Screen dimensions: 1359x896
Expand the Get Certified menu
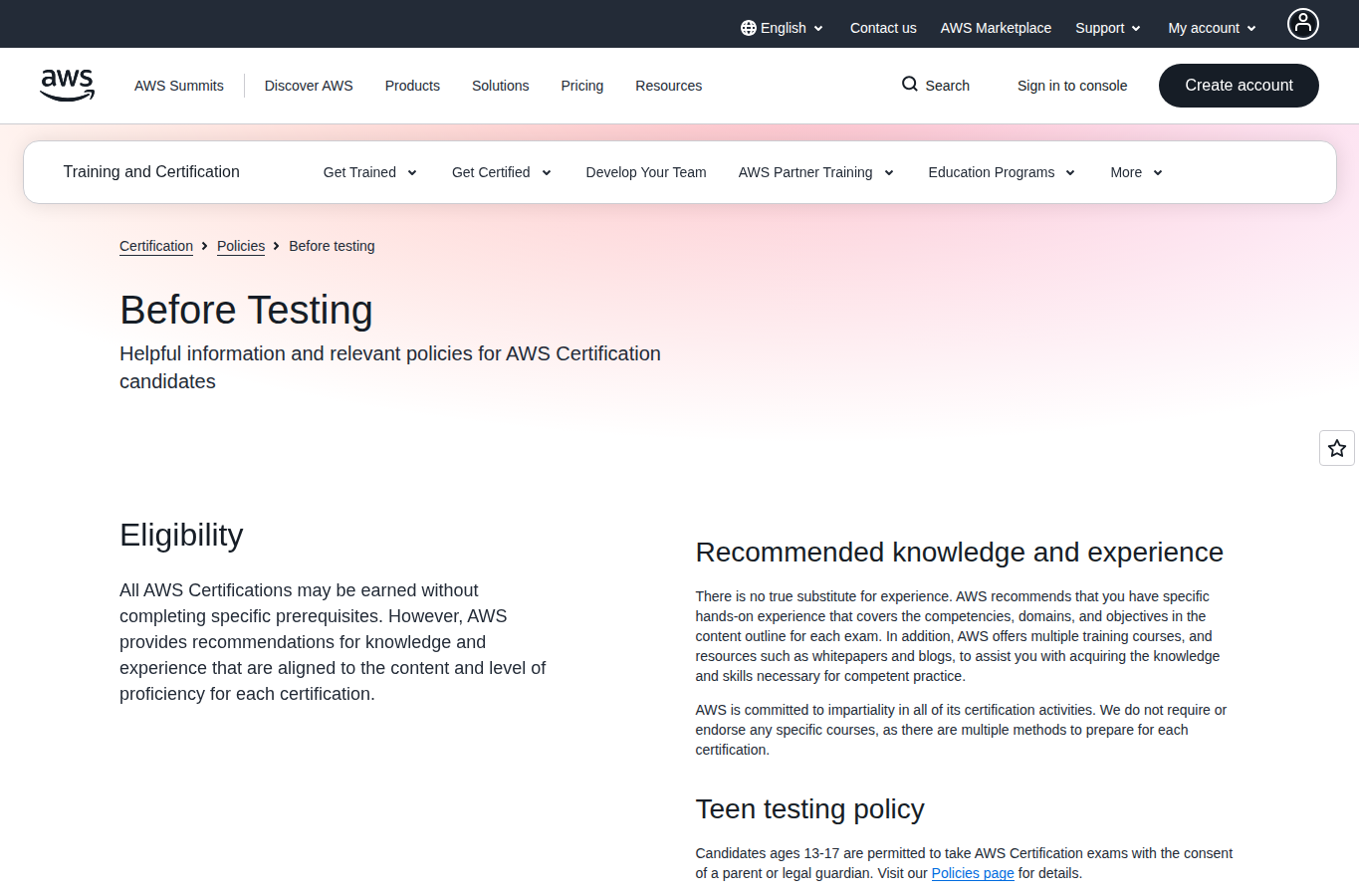[x=502, y=172]
